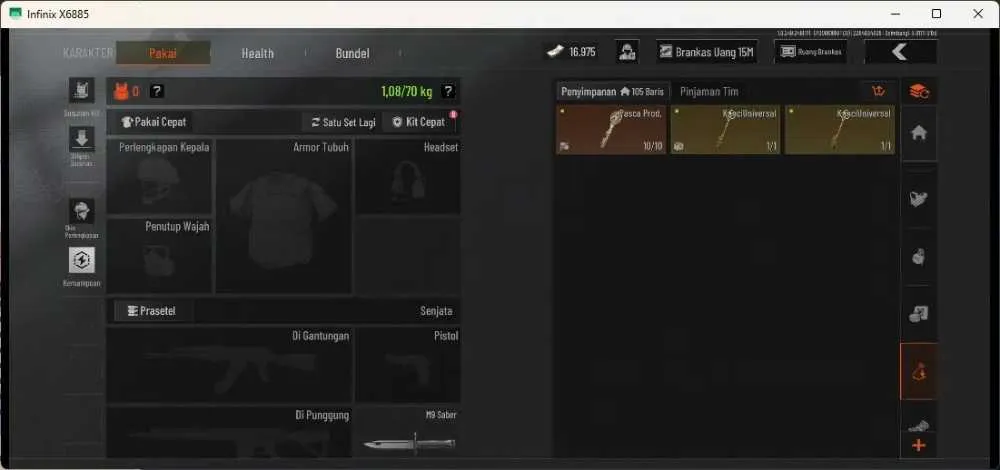Viewport: 1000px width, 470px height.
Task: Open Skin Perlengkapan icon
Action: (82, 211)
